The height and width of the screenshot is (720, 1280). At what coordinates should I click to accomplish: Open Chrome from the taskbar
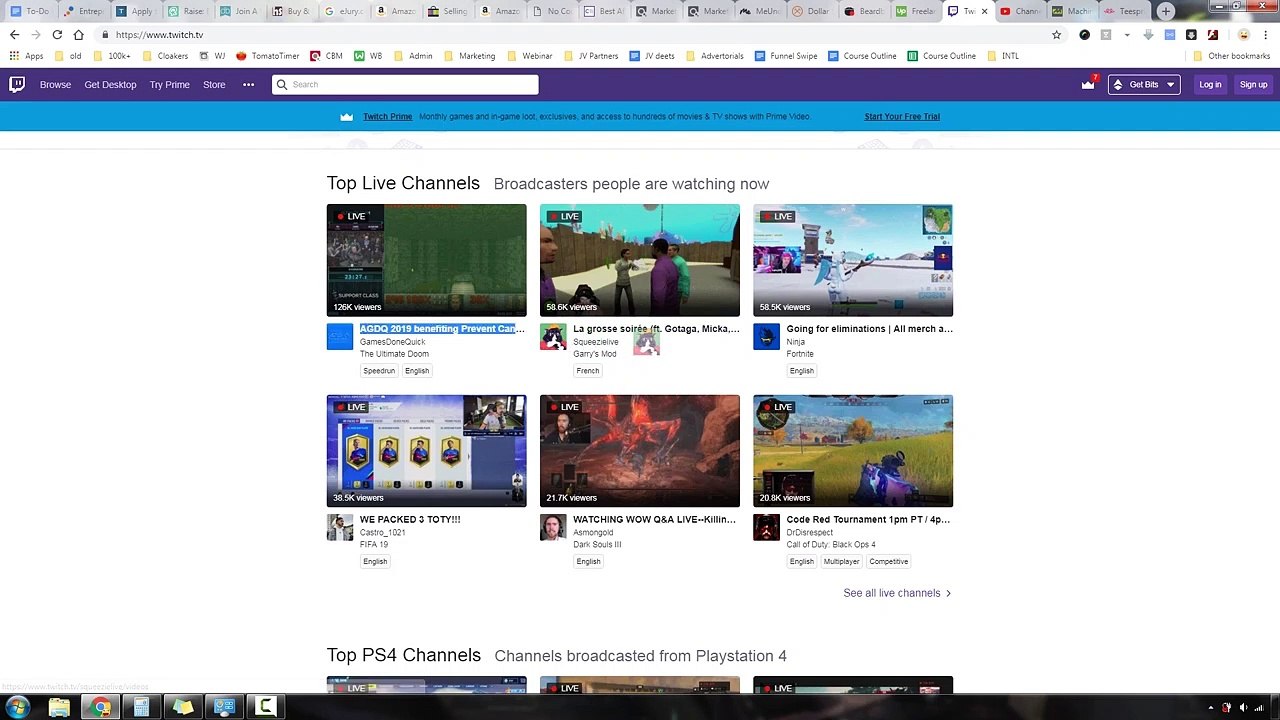click(100, 707)
